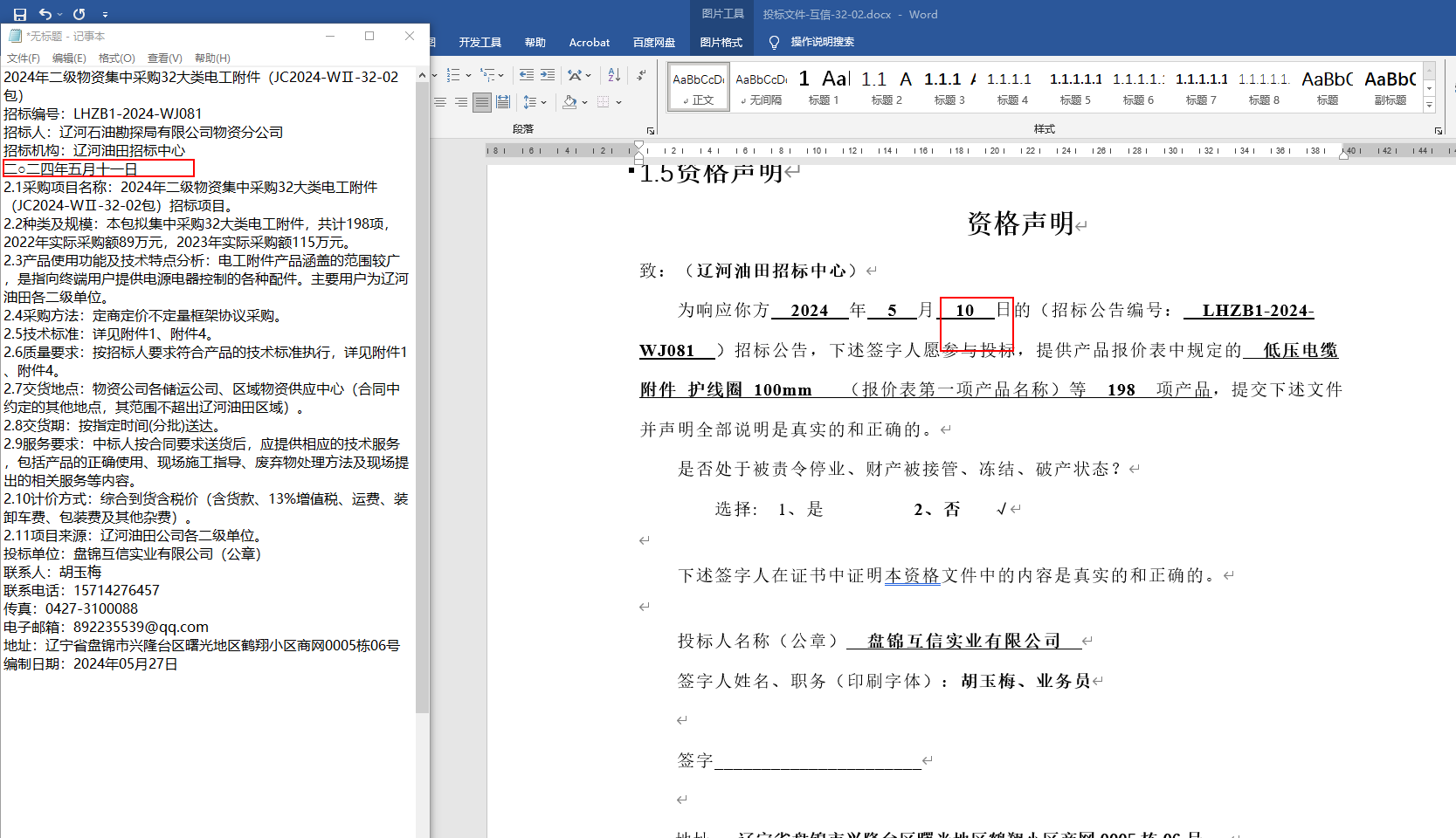The width and height of the screenshot is (1456, 838).
Task: Apply the 无间隔 style
Action: 761,87
